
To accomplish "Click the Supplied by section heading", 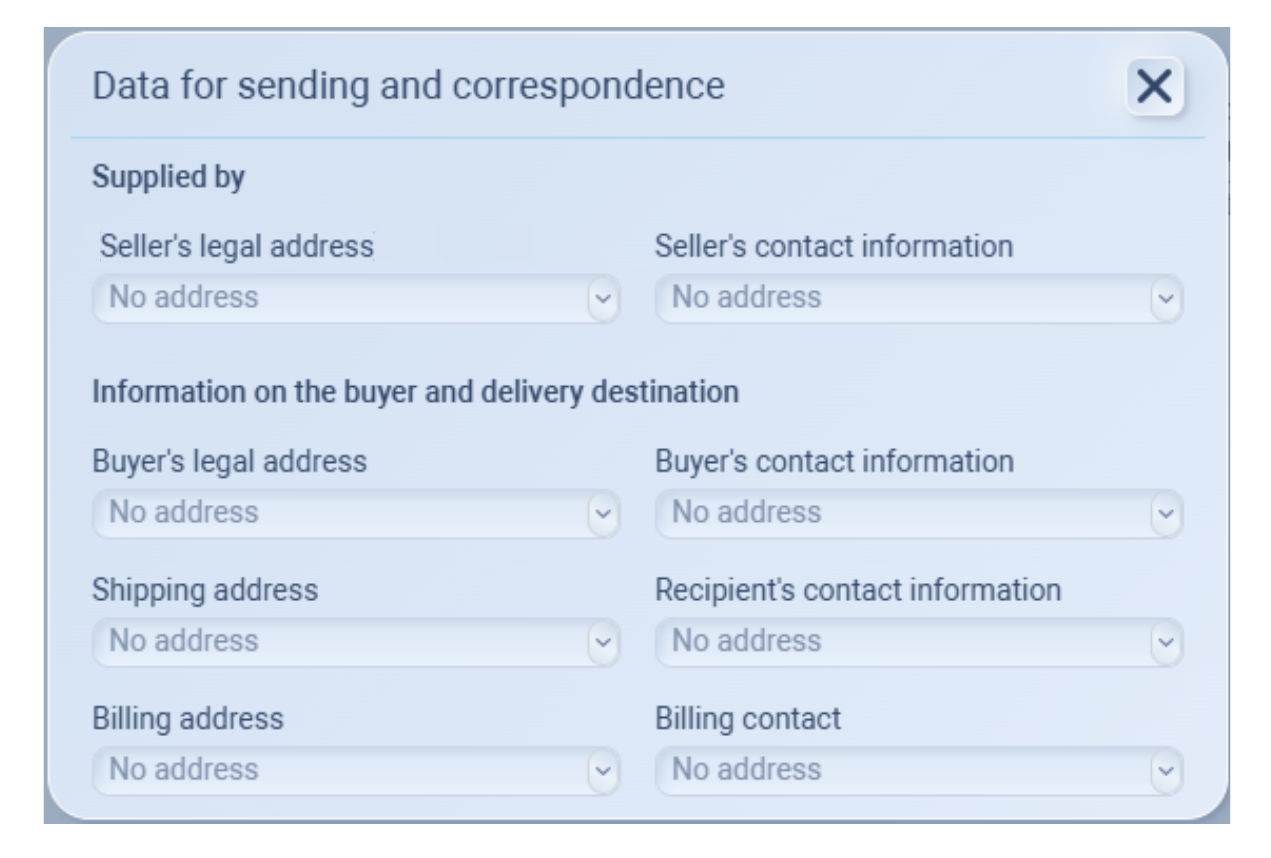I will [168, 178].
